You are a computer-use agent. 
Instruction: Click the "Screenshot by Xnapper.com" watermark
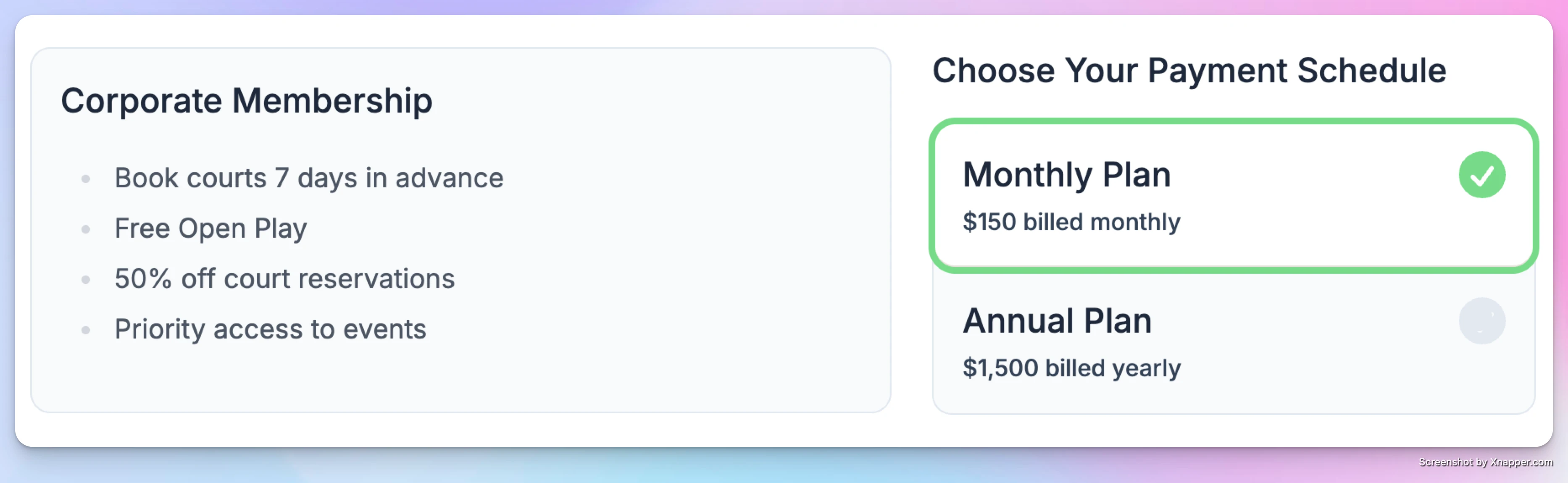pos(1486,462)
